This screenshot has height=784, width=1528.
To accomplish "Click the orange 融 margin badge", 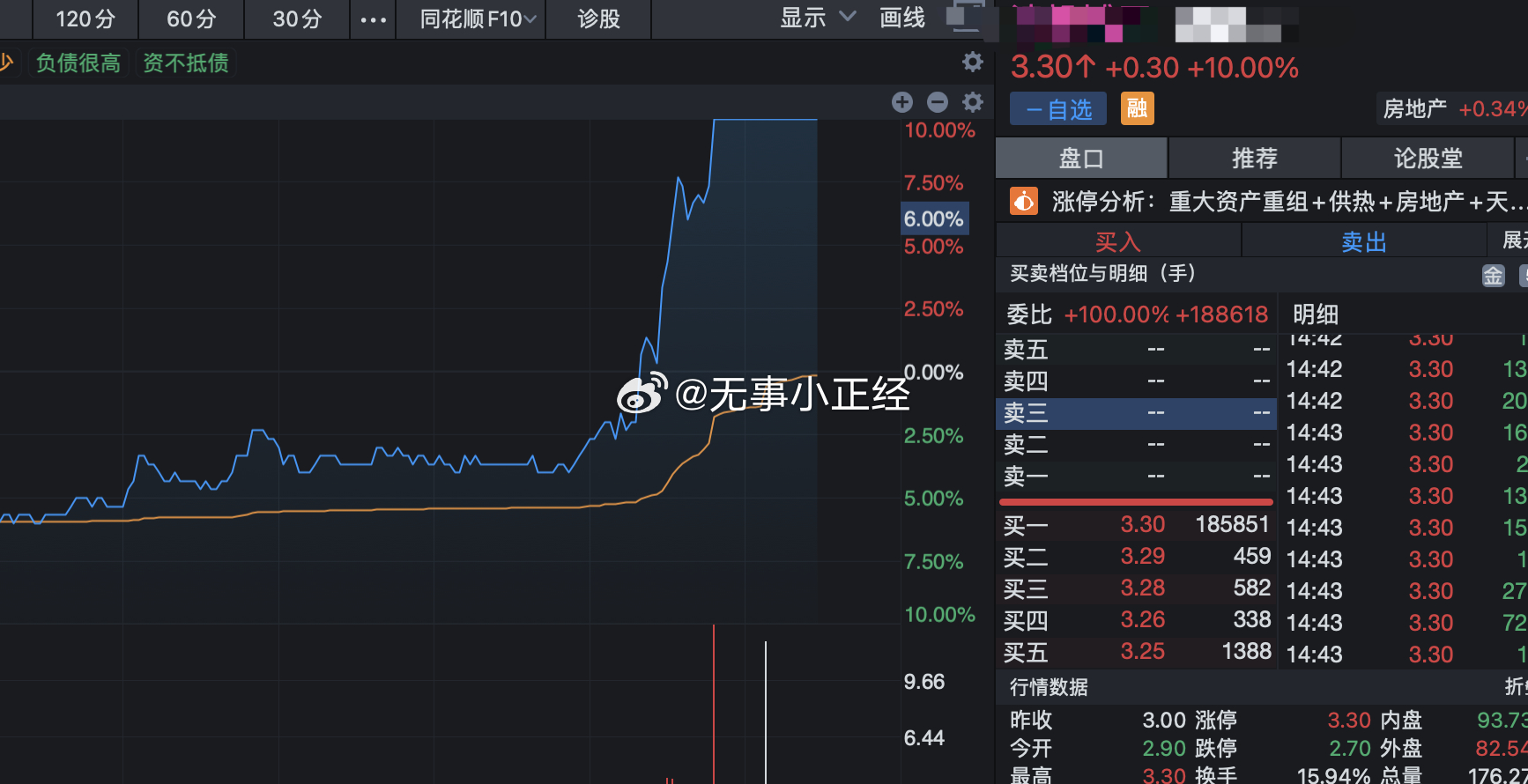I will tap(1137, 109).
